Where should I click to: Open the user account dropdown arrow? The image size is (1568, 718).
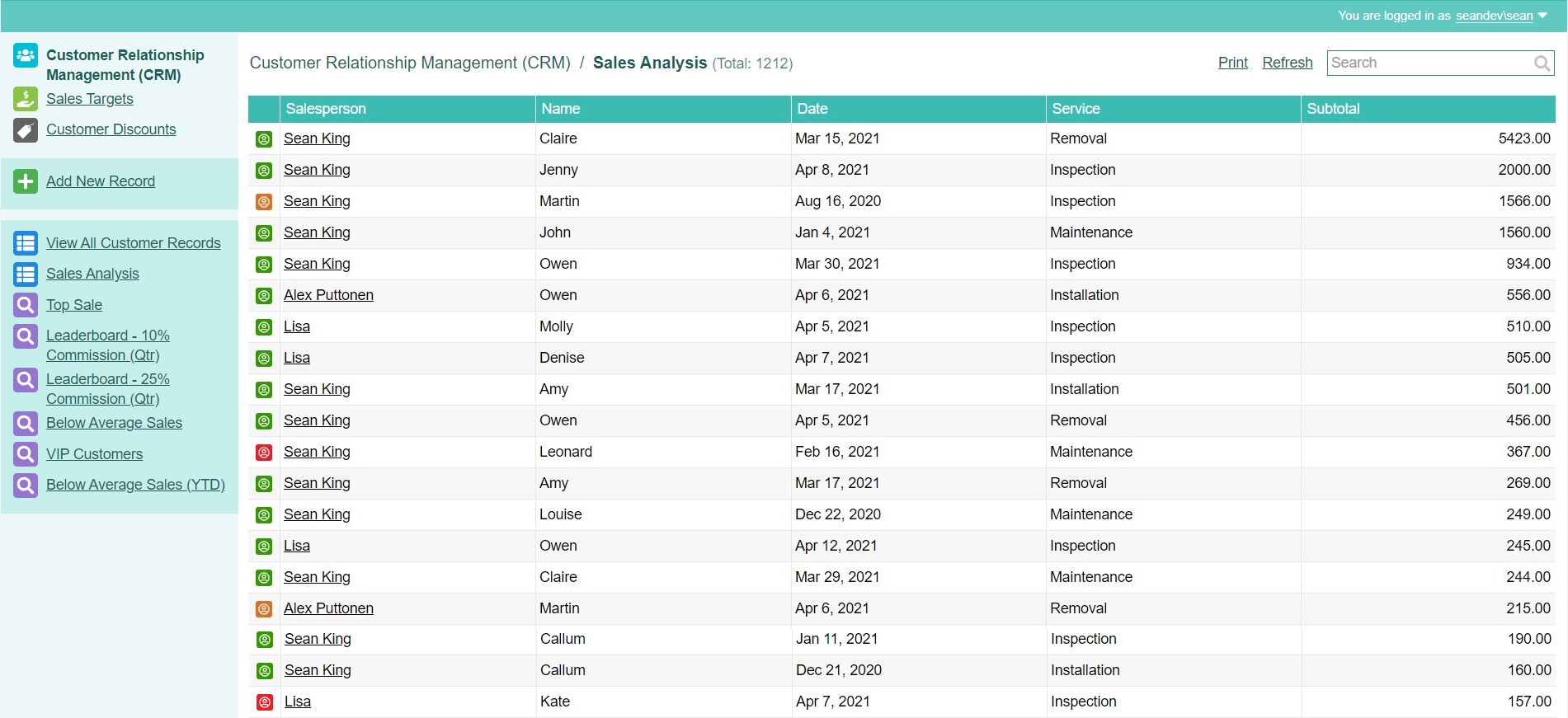tap(1542, 15)
